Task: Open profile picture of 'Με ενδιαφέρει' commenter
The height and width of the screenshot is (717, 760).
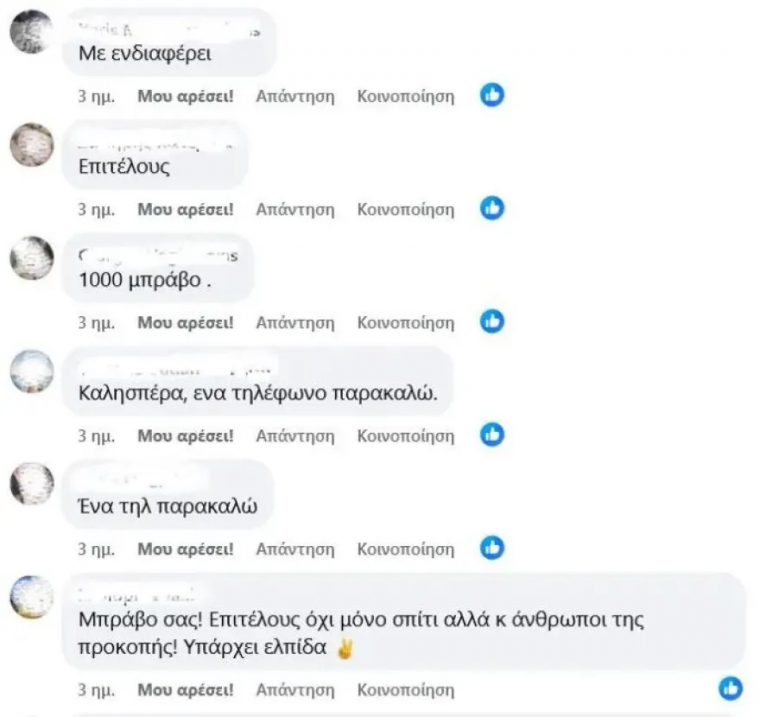Action: (32, 32)
